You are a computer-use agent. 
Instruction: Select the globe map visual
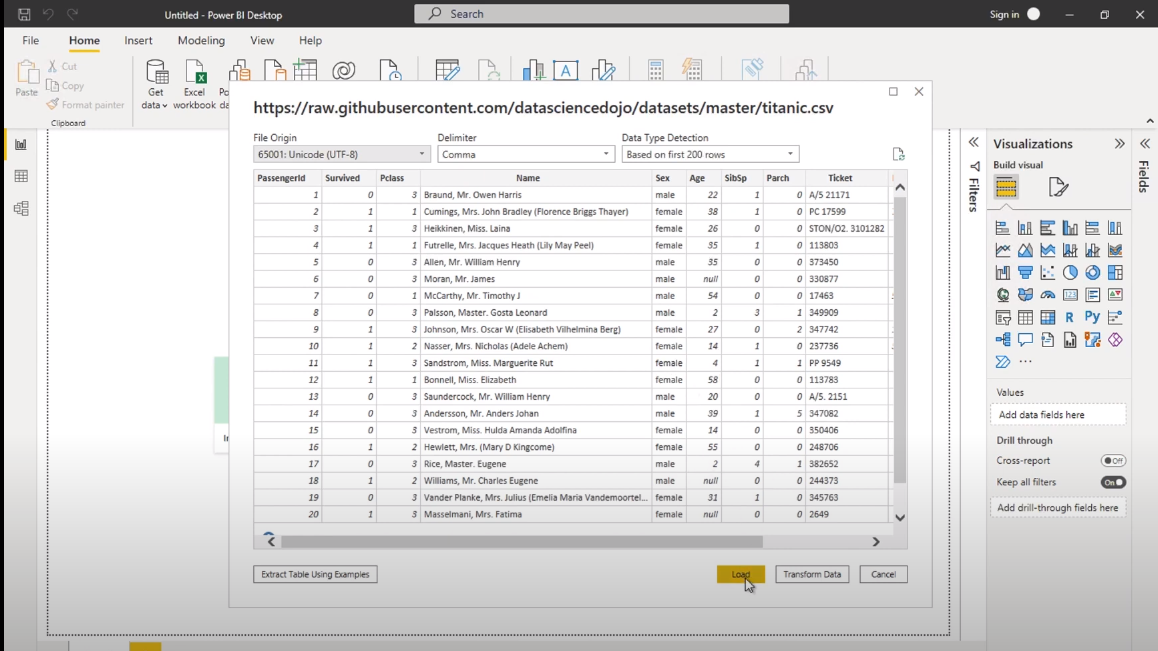[1002, 295]
